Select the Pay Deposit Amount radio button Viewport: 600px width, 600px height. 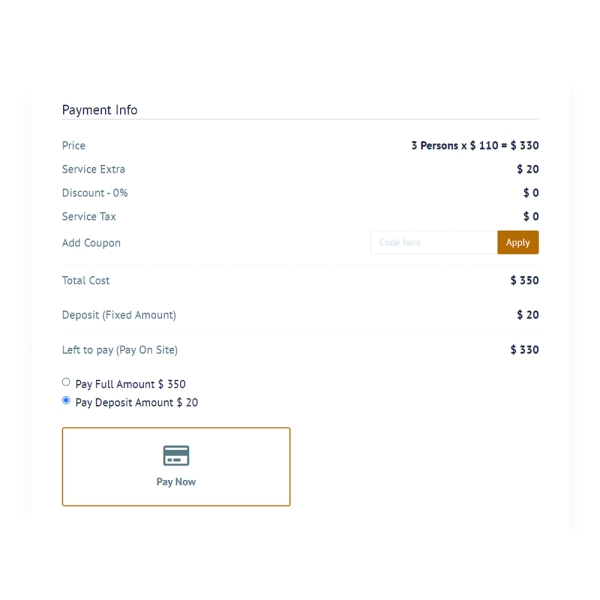pyautogui.click(x=66, y=400)
